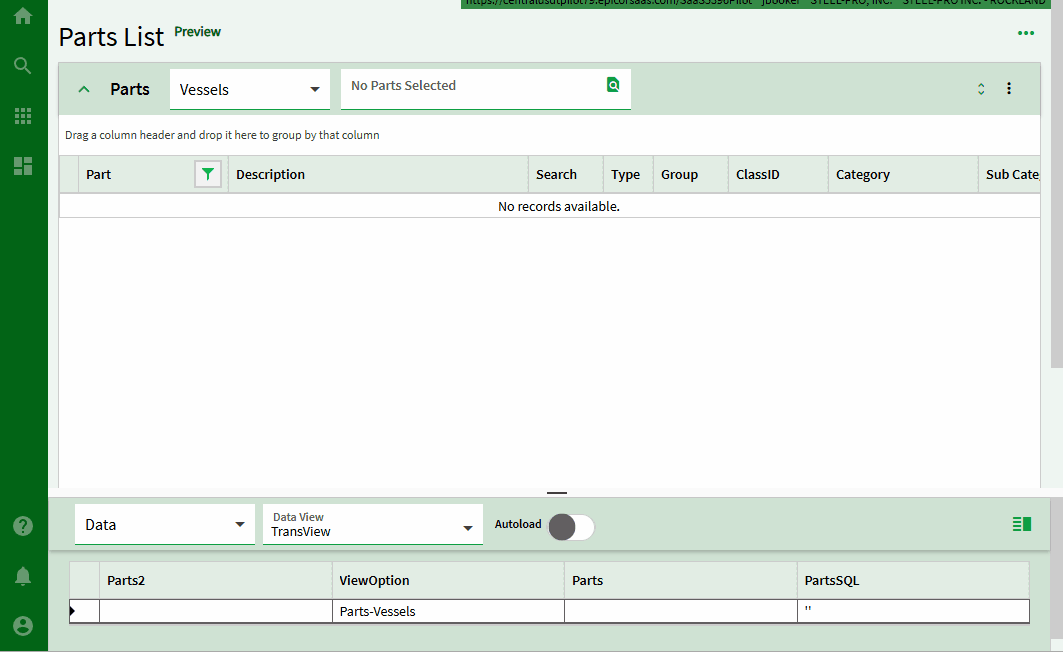Open the Help question mark icon

23,526
